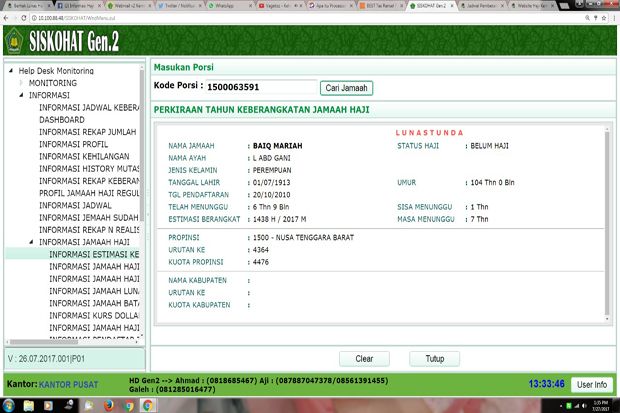Expand the MONITORING tree node
The image size is (620, 413).
pos(21,83)
